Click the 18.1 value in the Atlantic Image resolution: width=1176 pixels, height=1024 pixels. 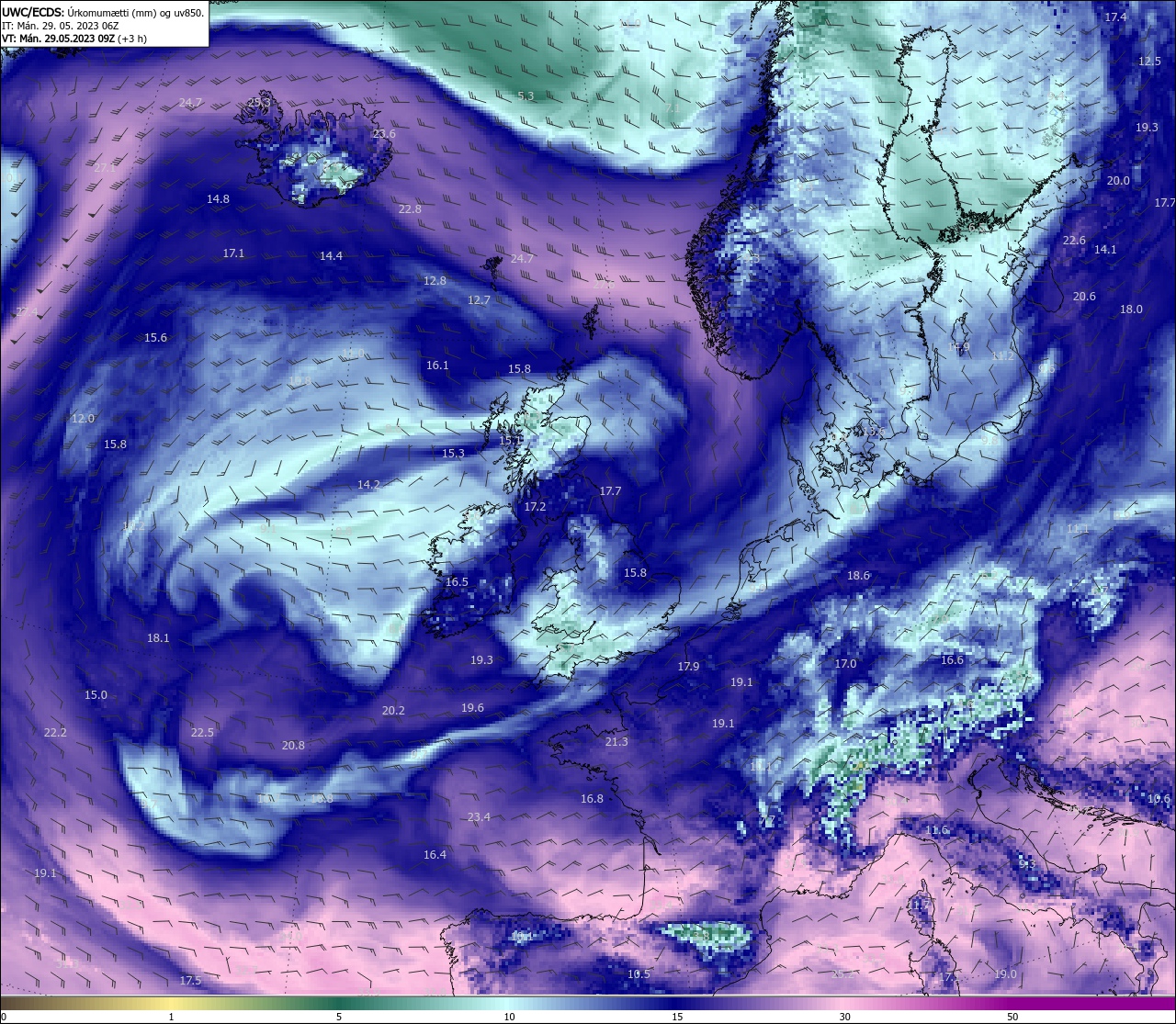click(x=158, y=637)
